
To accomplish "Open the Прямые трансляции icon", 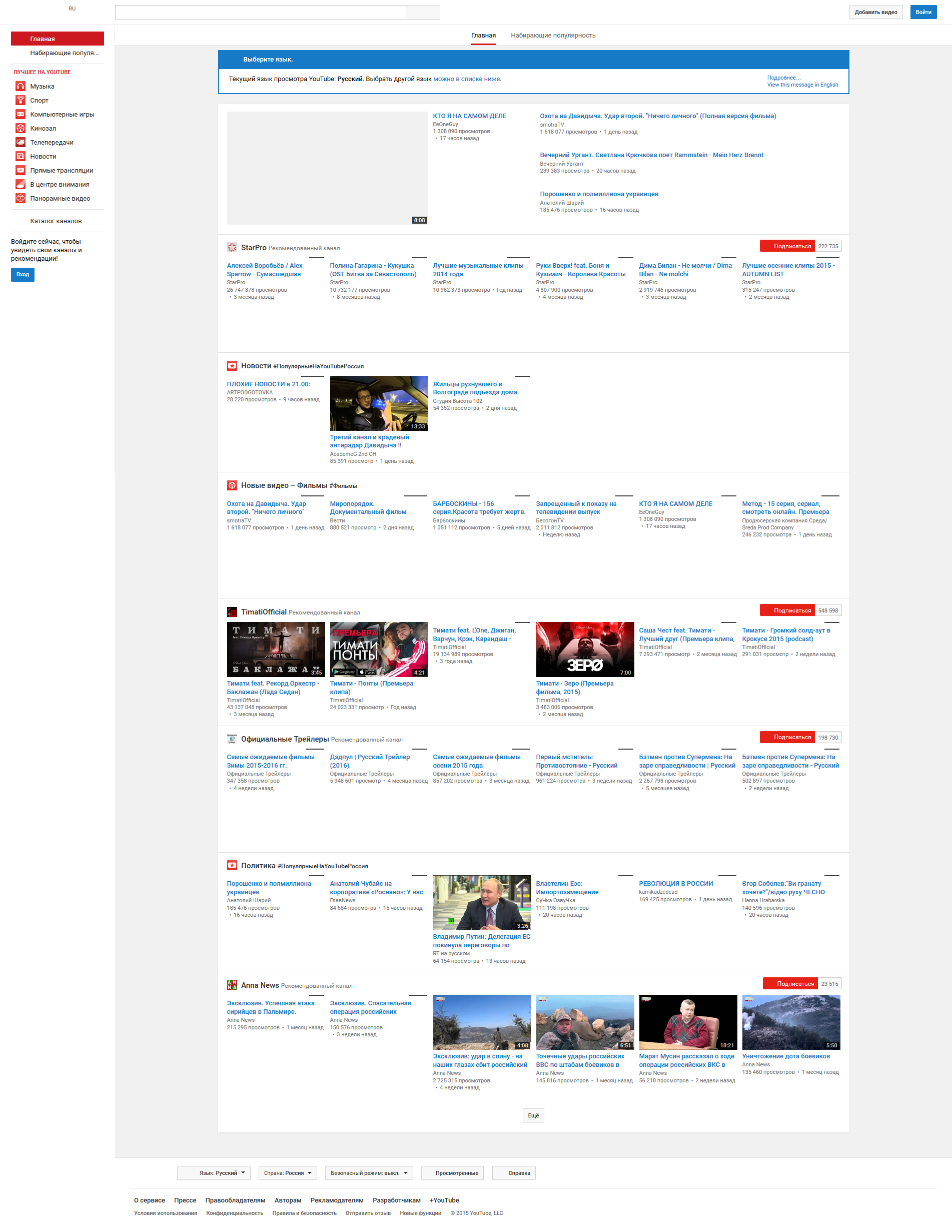I will (21, 170).
